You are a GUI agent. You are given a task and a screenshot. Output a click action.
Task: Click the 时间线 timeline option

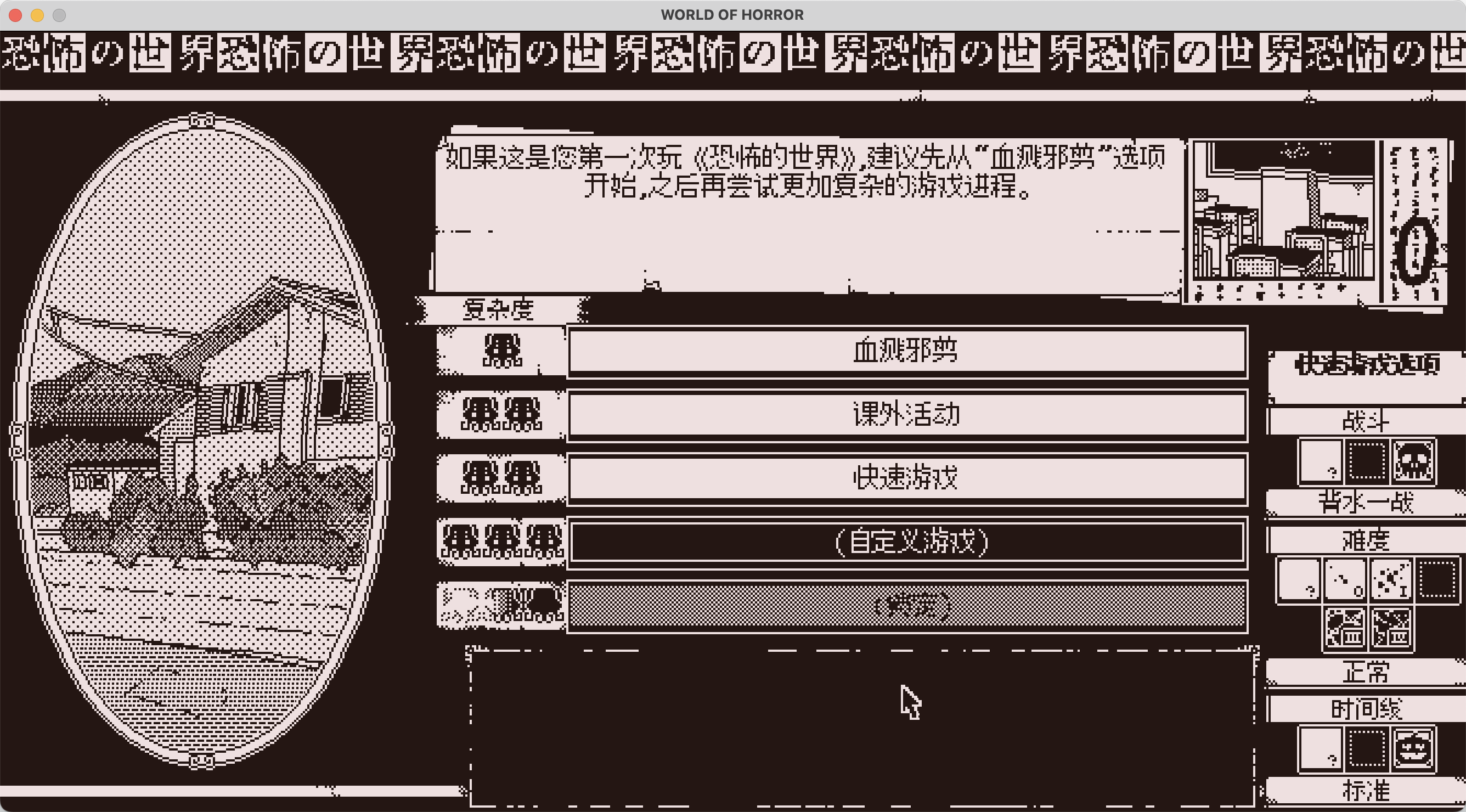tap(1371, 711)
